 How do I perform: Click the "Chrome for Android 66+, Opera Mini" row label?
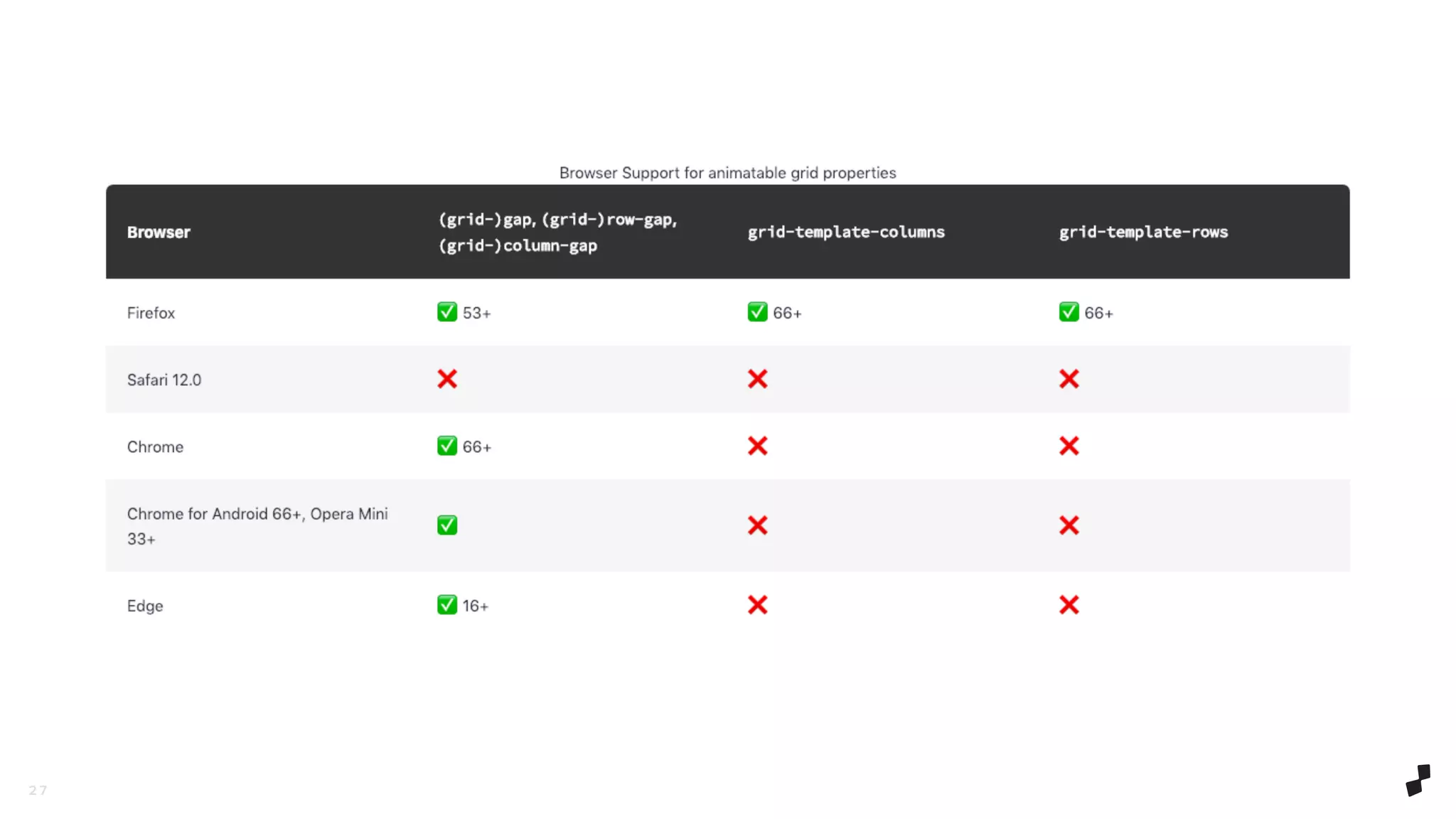[257, 514]
